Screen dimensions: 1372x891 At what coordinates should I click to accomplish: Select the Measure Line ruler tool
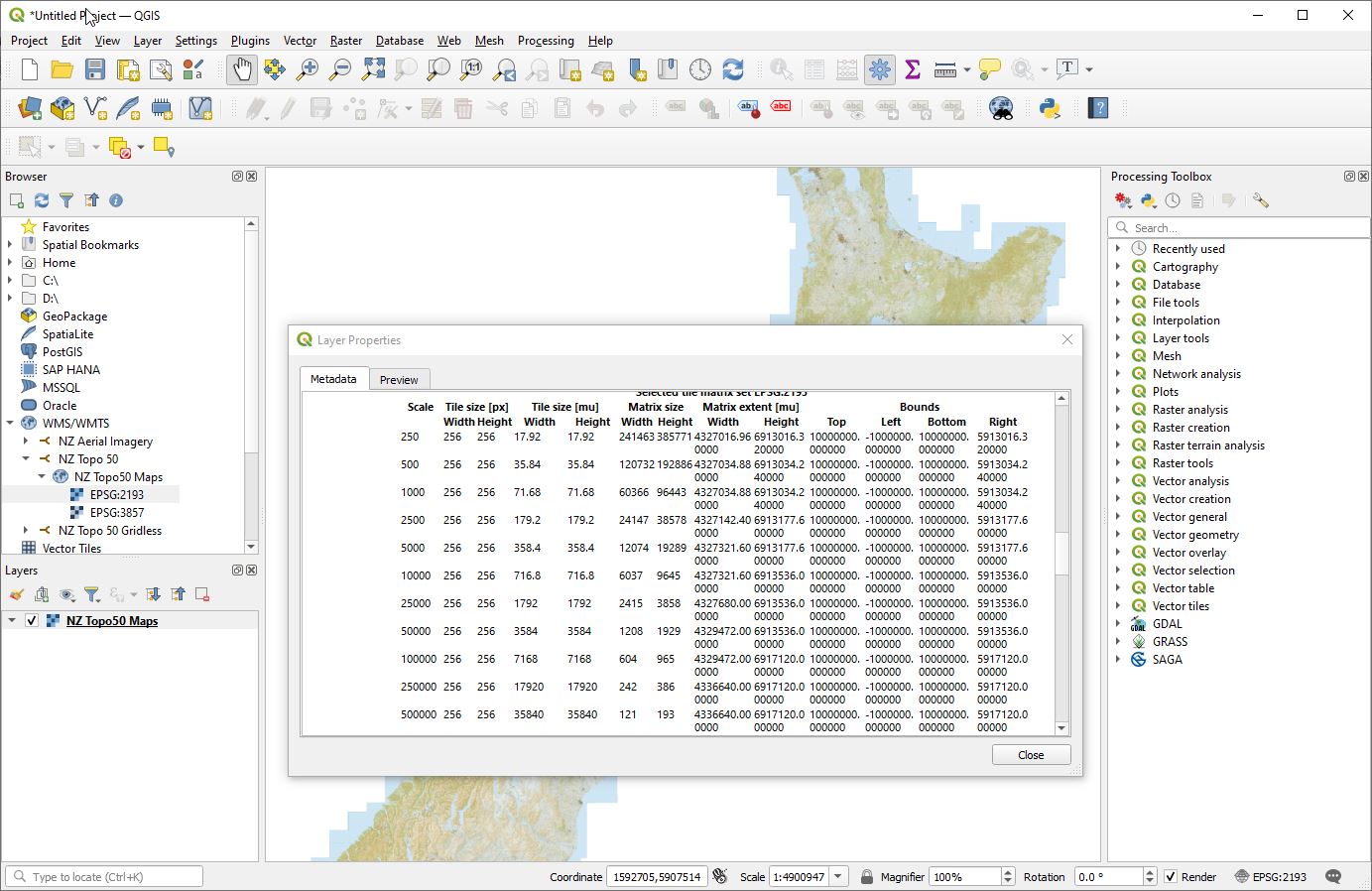tap(945, 69)
